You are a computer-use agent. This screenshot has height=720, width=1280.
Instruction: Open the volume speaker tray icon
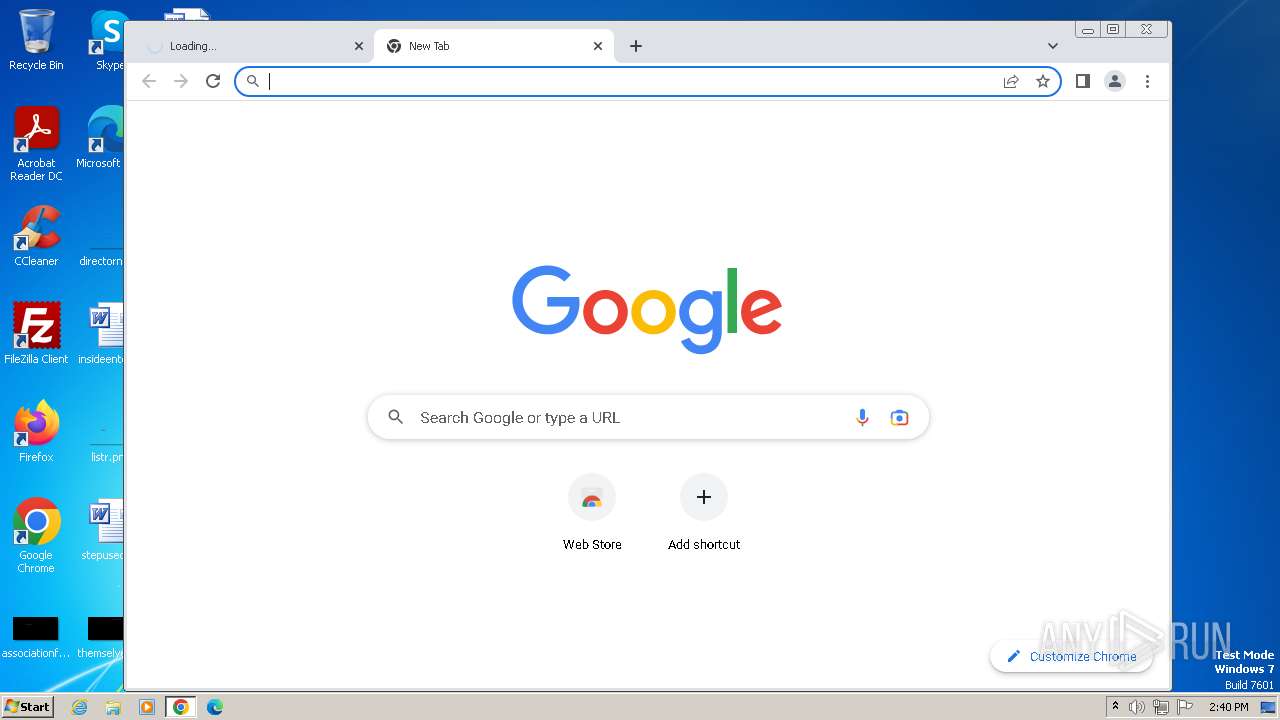coord(1137,707)
